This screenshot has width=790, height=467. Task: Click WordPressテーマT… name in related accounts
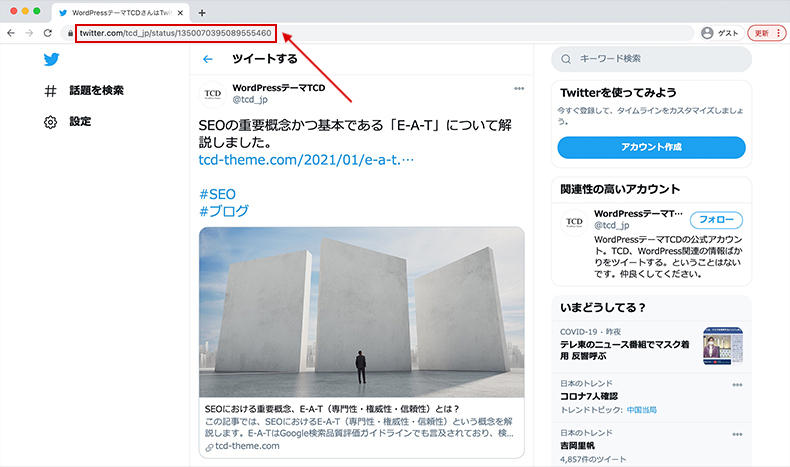tap(638, 214)
